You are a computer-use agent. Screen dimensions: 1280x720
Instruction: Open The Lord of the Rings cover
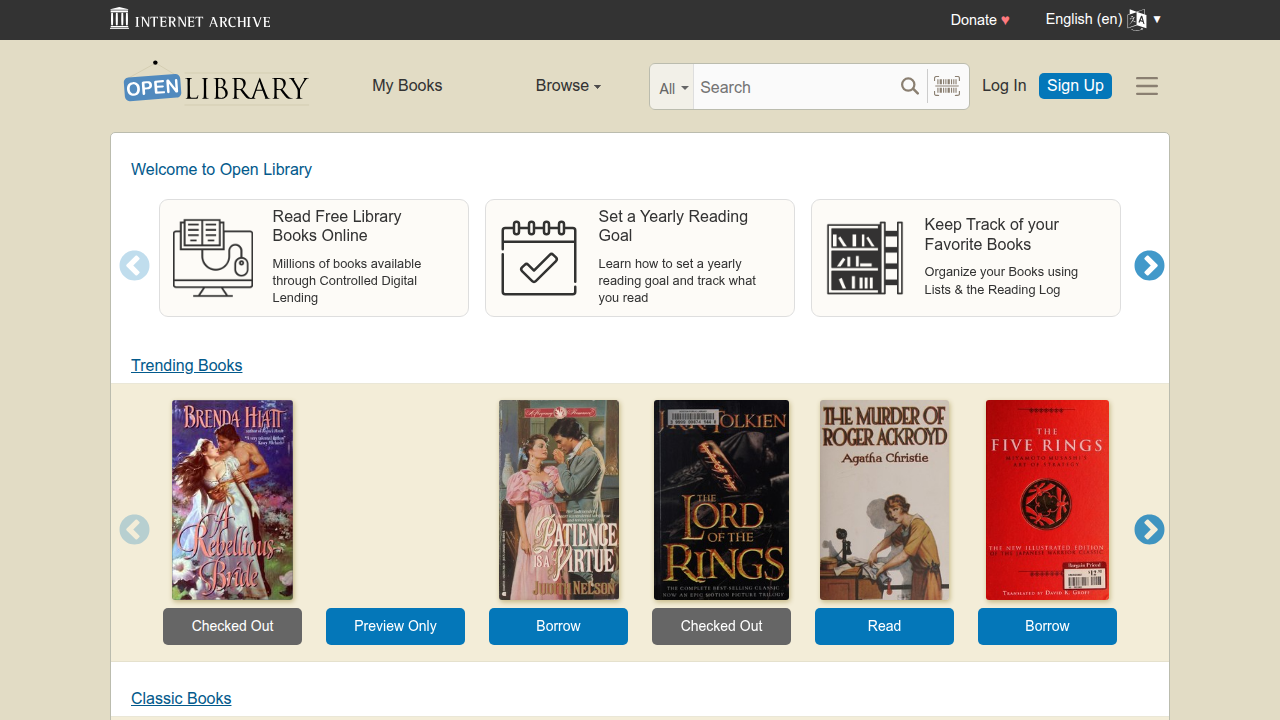tap(721, 500)
